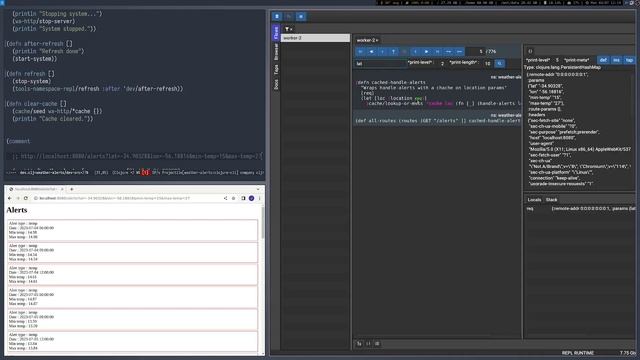Image resolution: width=640 pixels, height=360 pixels.
Task: Click the alert card dated 2023-07-04 06:00:00
Action: (133, 230)
